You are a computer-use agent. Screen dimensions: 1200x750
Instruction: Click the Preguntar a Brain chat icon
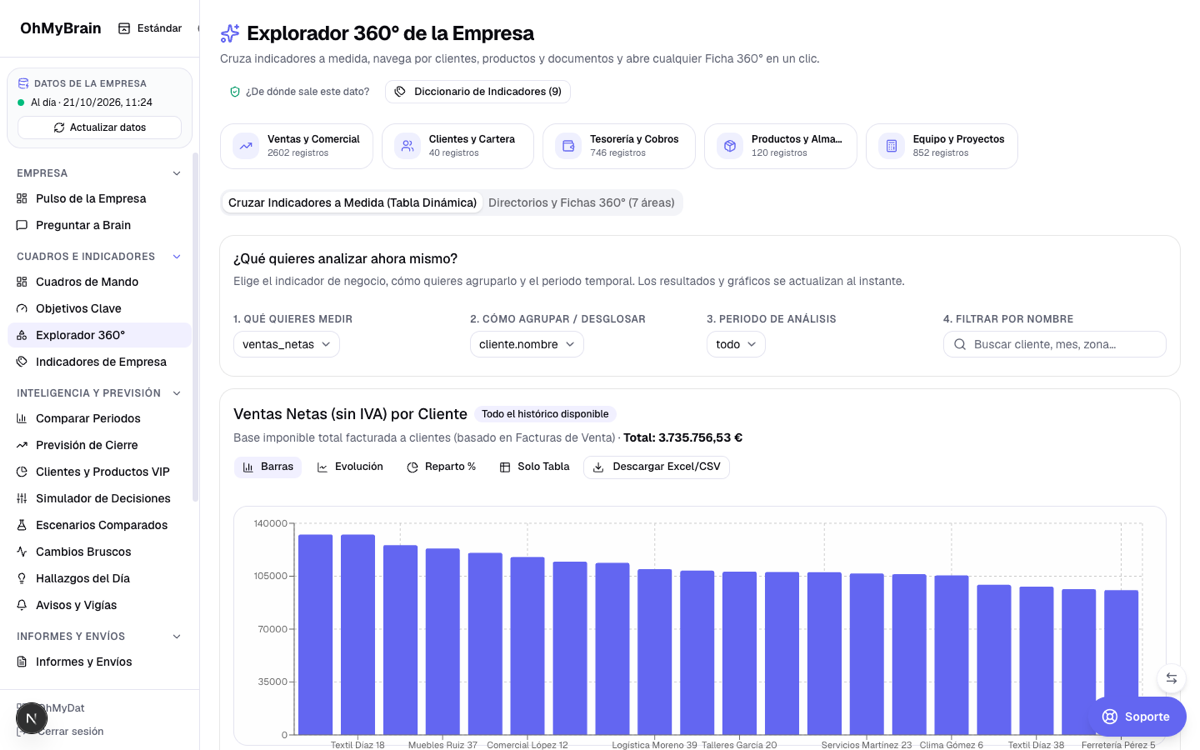[x=22, y=226]
